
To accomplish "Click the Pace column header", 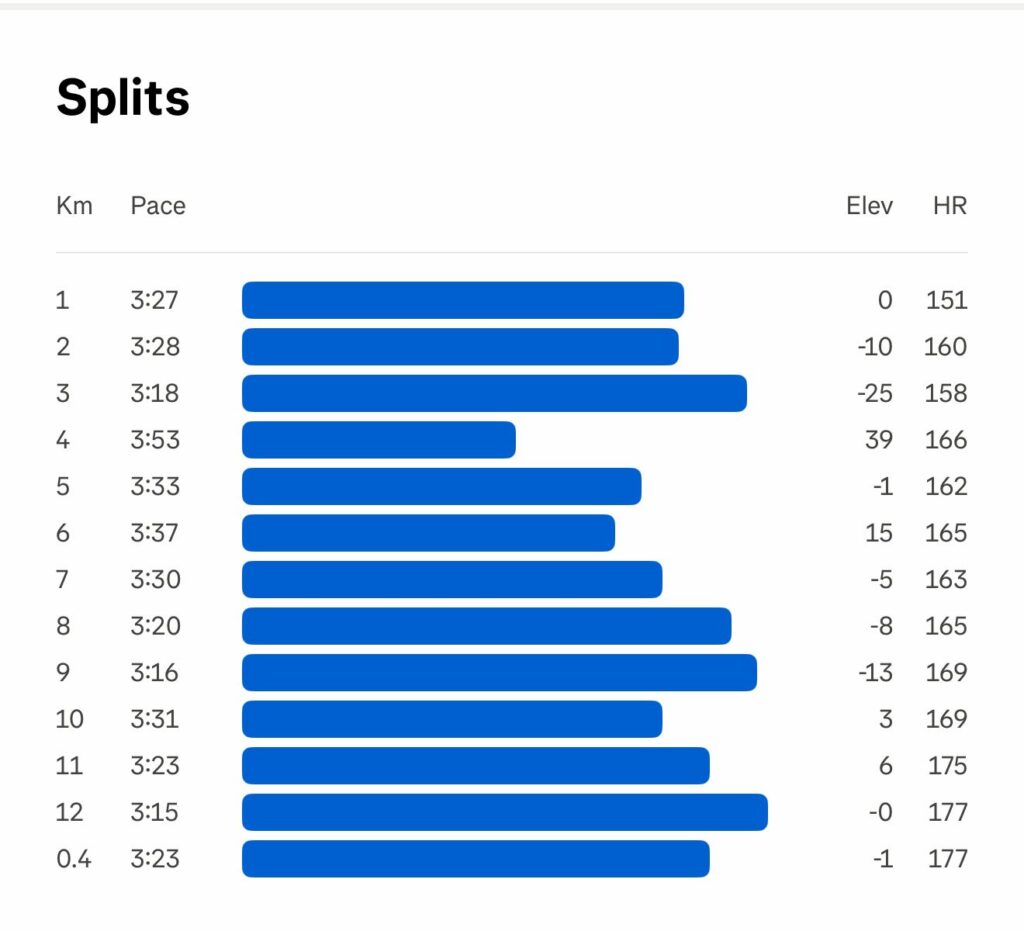I will coord(158,206).
